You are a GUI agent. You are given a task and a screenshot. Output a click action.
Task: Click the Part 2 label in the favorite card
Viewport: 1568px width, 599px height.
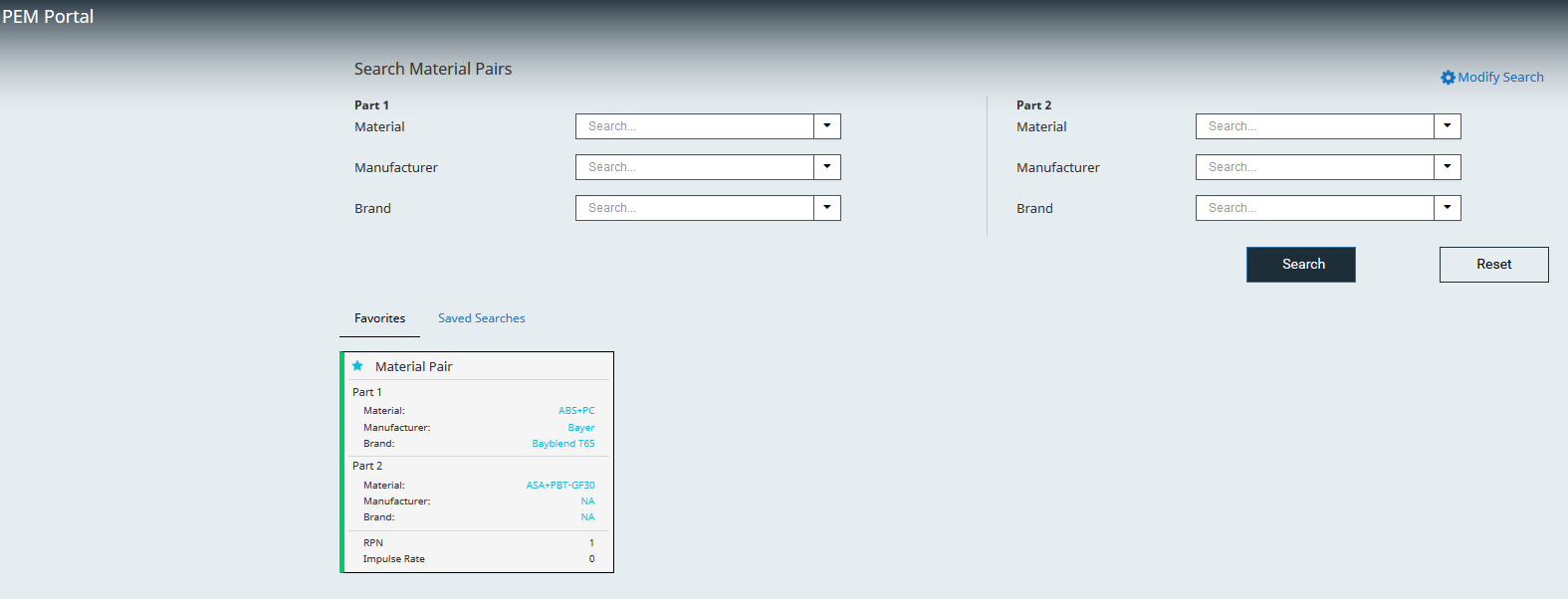(367, 466)
